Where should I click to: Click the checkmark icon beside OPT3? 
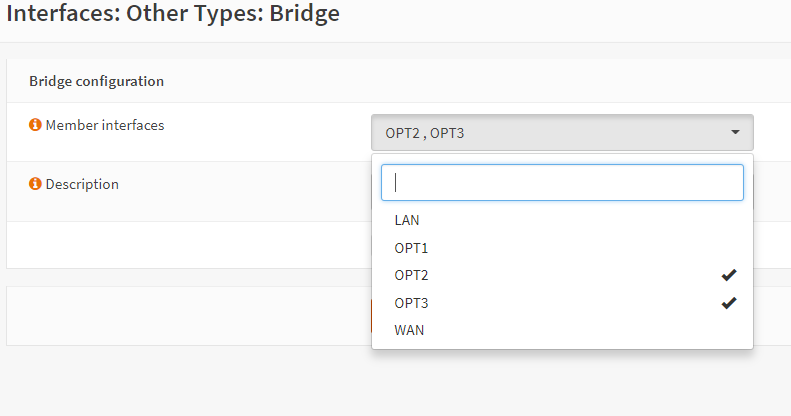728,303
